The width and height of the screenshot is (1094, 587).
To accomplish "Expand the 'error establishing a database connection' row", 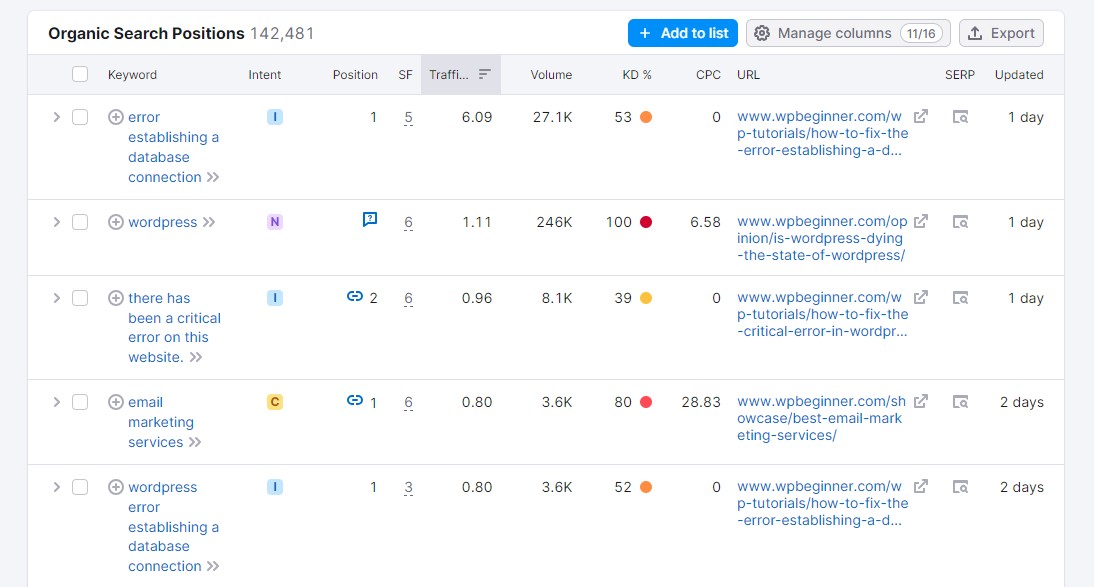I will [57, 117].
